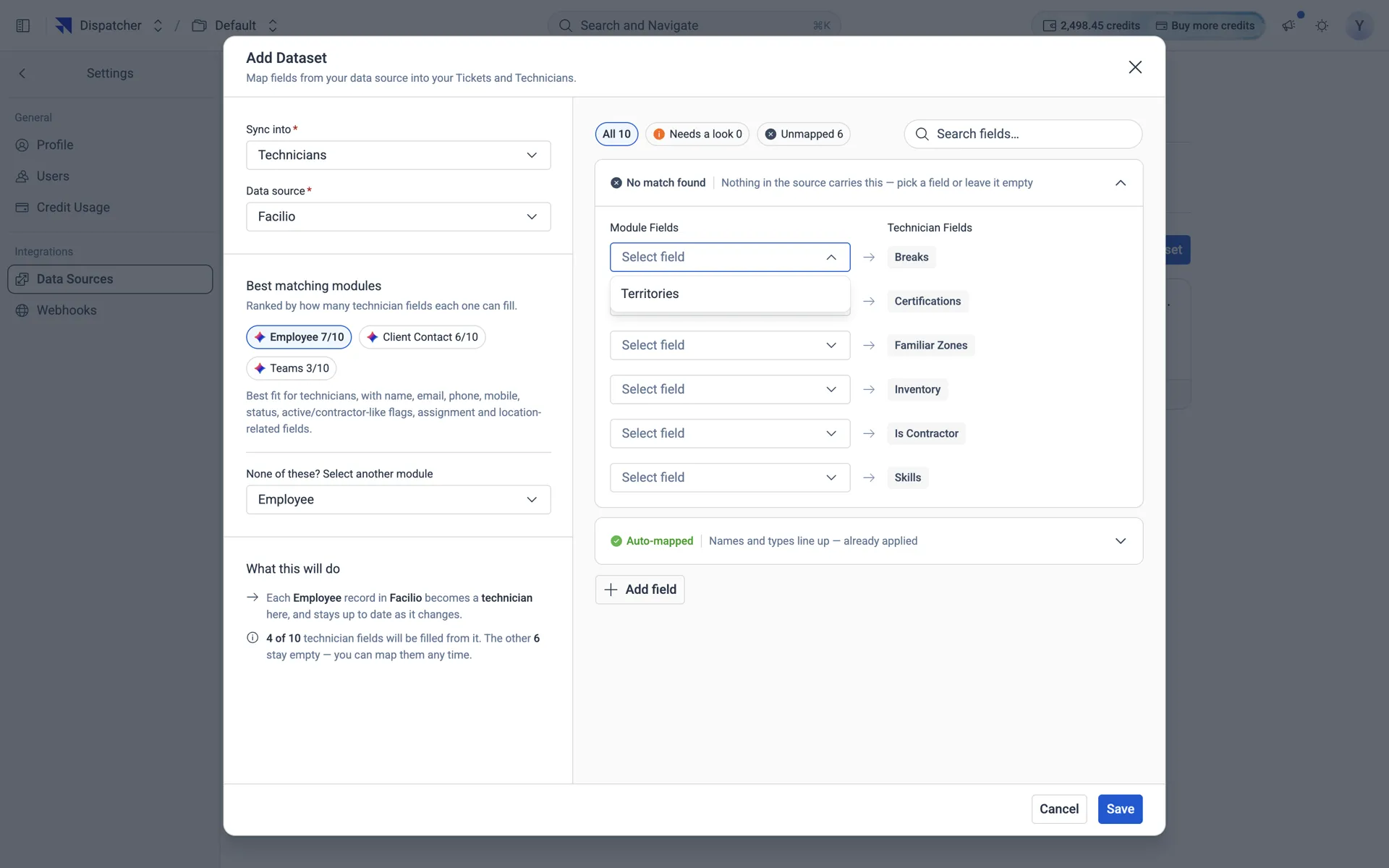
Task: Open Select field for Is Contractor
Action: tap(730, 433)
